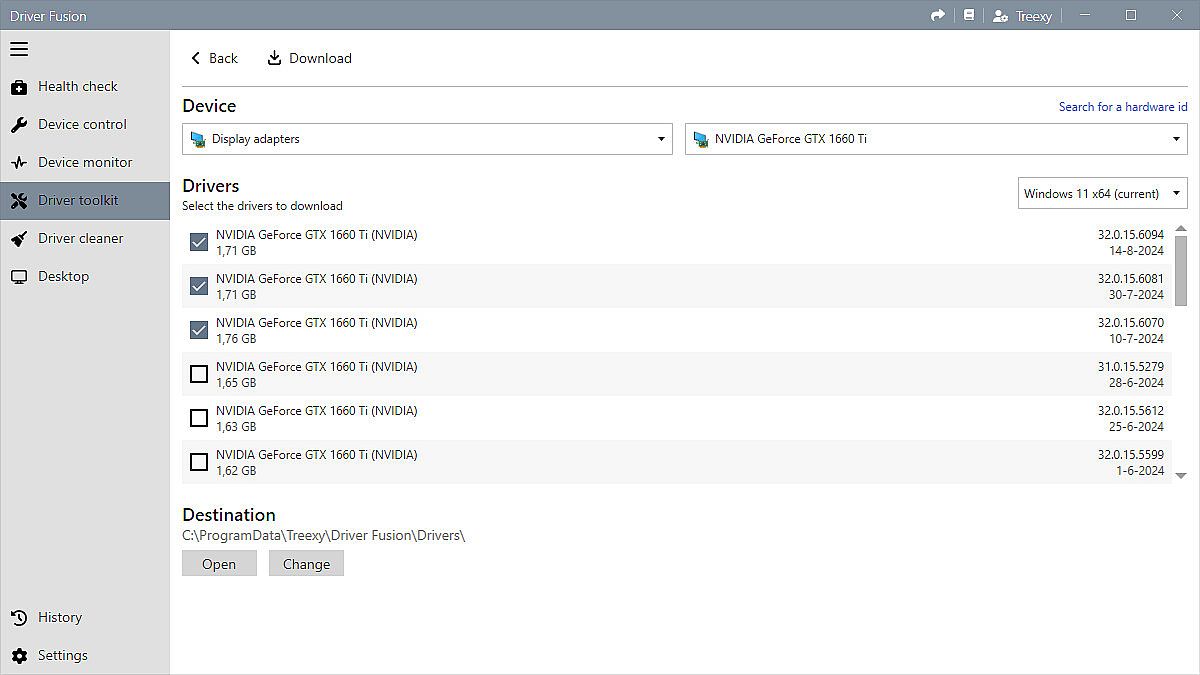This screenshot has height=675, width=1200.
Task: Click the Change destination button
Action: coord(306,564)
